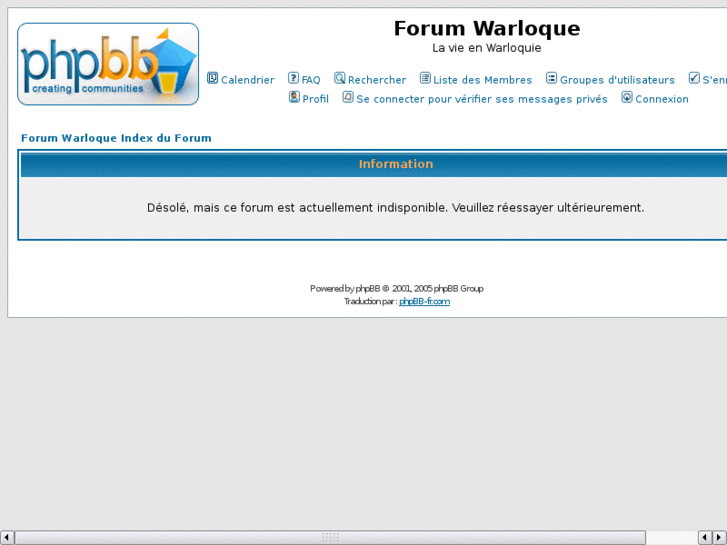Click the S'enregistrer checkmark icon

pyautogui.click(x=694, y=78)
